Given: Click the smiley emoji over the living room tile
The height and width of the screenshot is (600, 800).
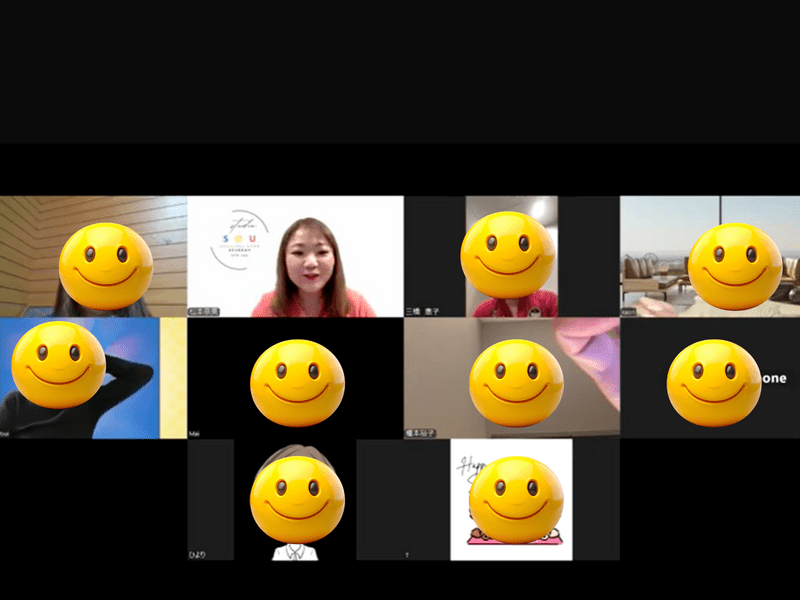Looking at the screenshot, I should pos(735,265).
